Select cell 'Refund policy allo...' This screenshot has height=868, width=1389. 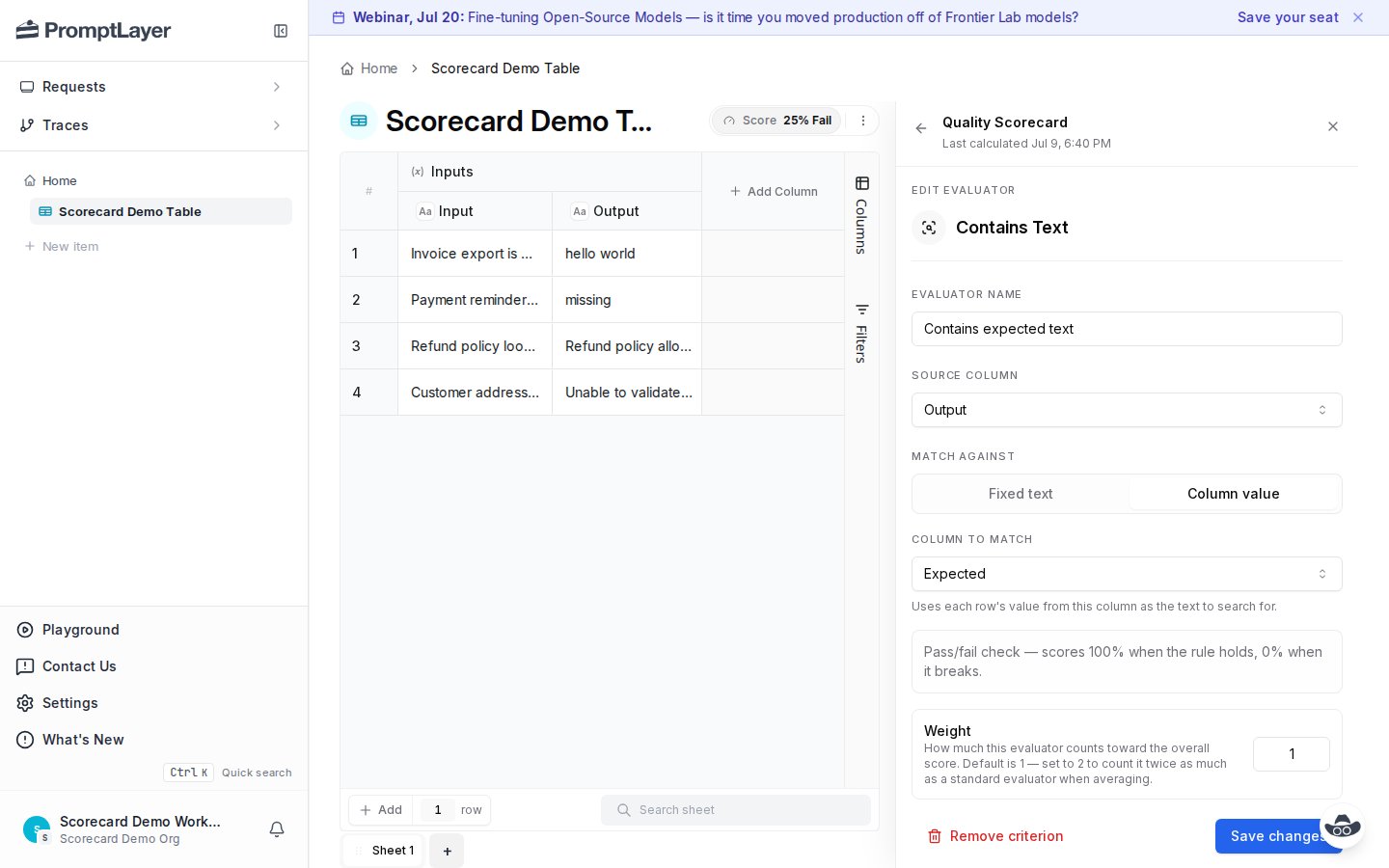[627, 346]
